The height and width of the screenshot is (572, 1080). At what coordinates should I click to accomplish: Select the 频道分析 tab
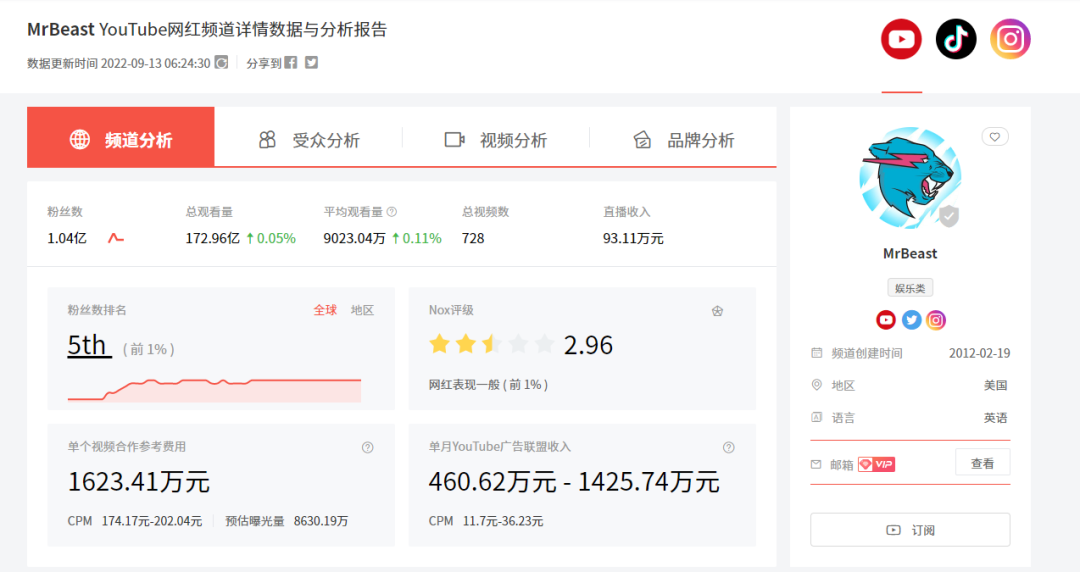pyautogui.click(x=121, y=137)
